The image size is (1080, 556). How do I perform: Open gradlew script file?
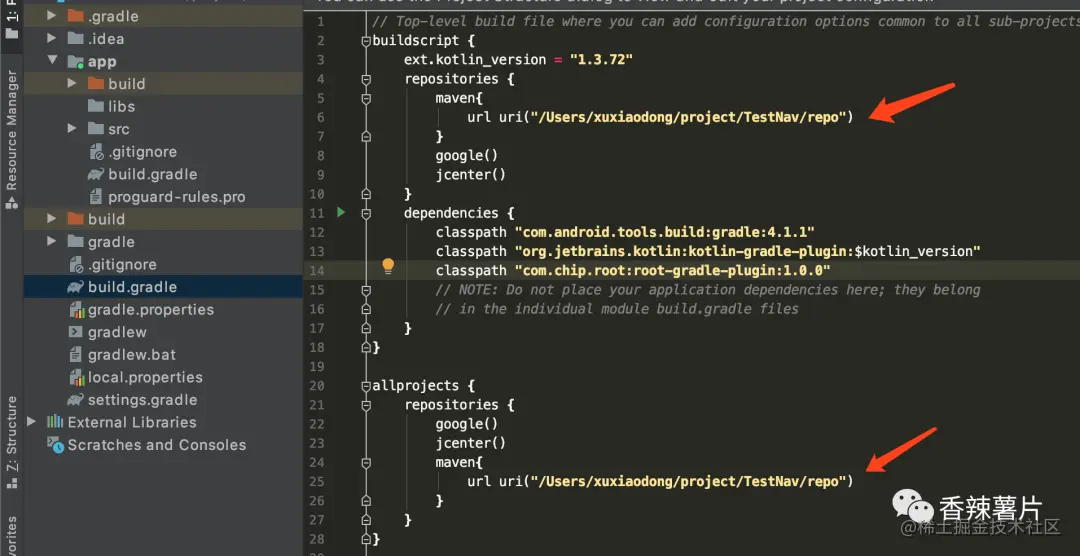pos(117,332)
